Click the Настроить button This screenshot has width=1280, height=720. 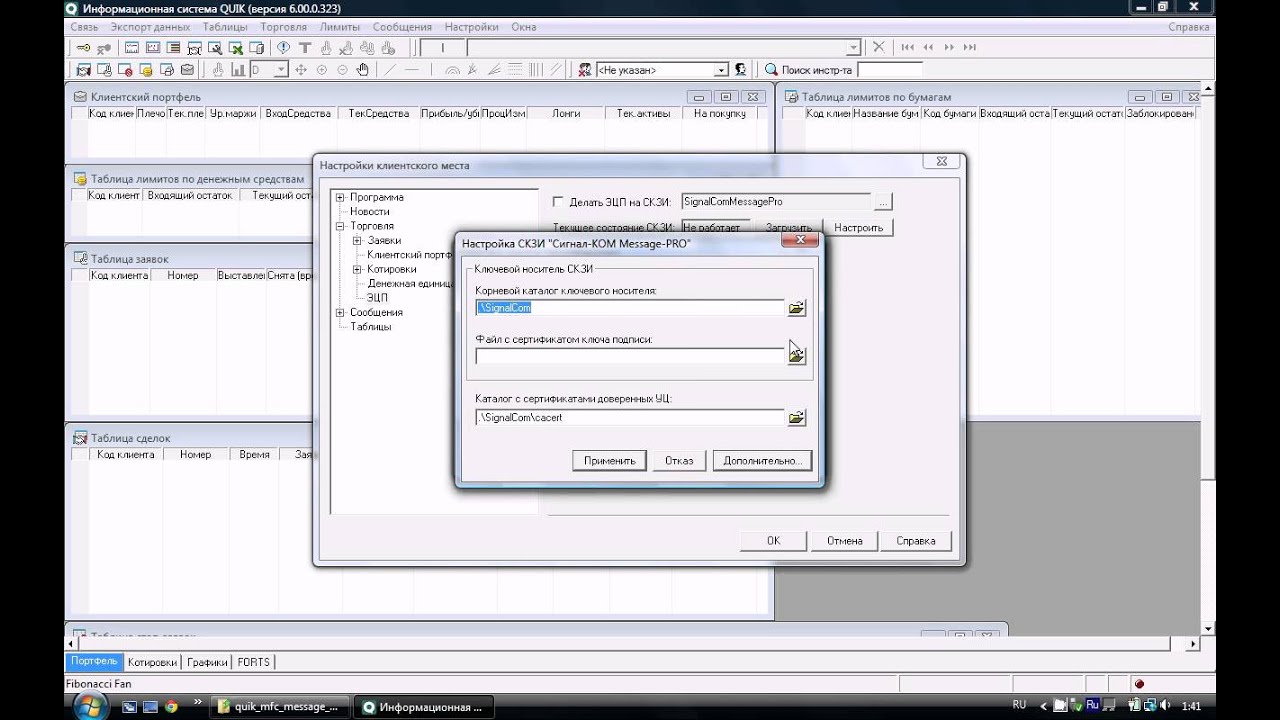tap(858, 228)
